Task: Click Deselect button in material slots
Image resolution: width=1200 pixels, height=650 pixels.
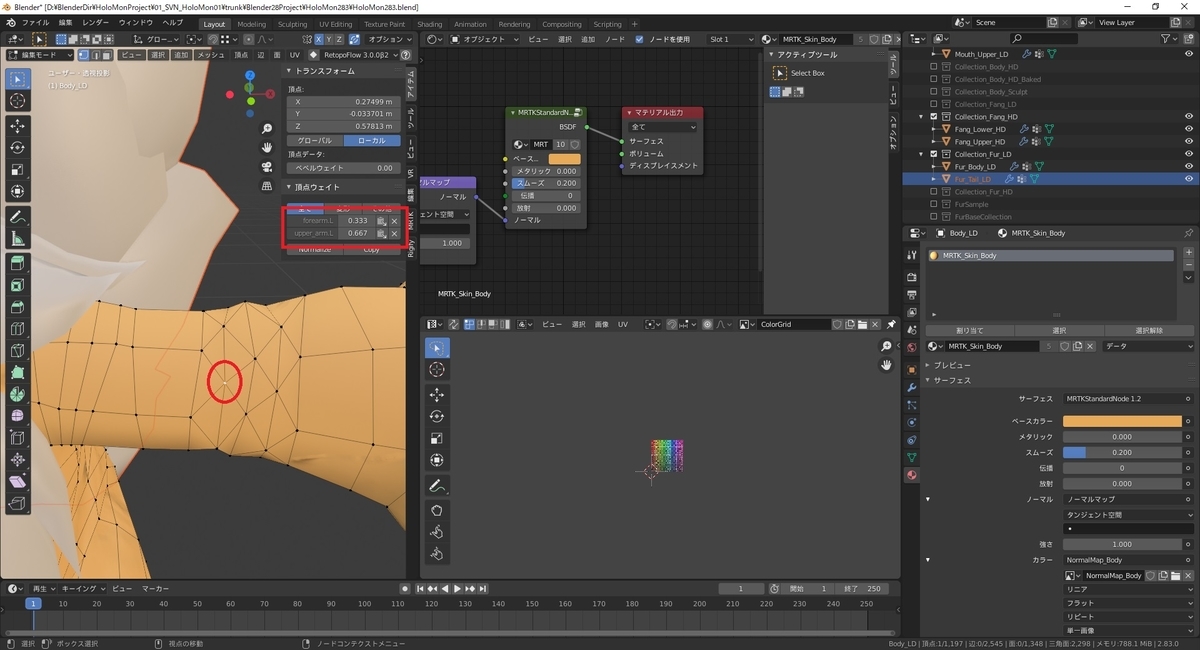Action: [1149, 330]
